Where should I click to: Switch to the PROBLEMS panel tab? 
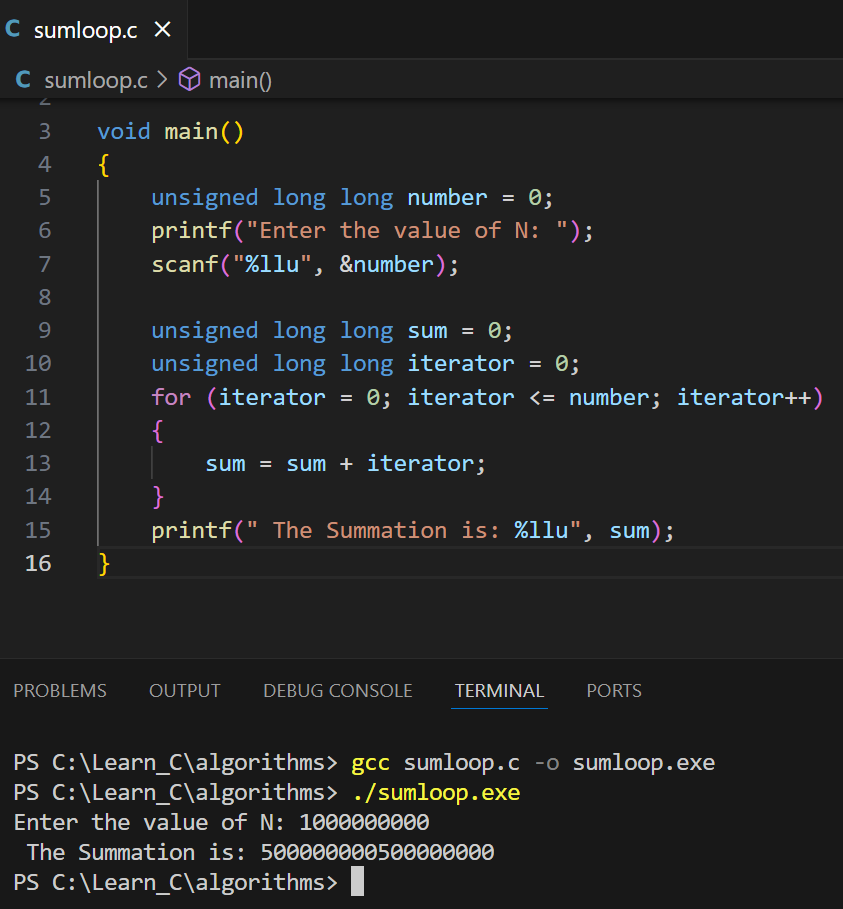pos(60,690)
